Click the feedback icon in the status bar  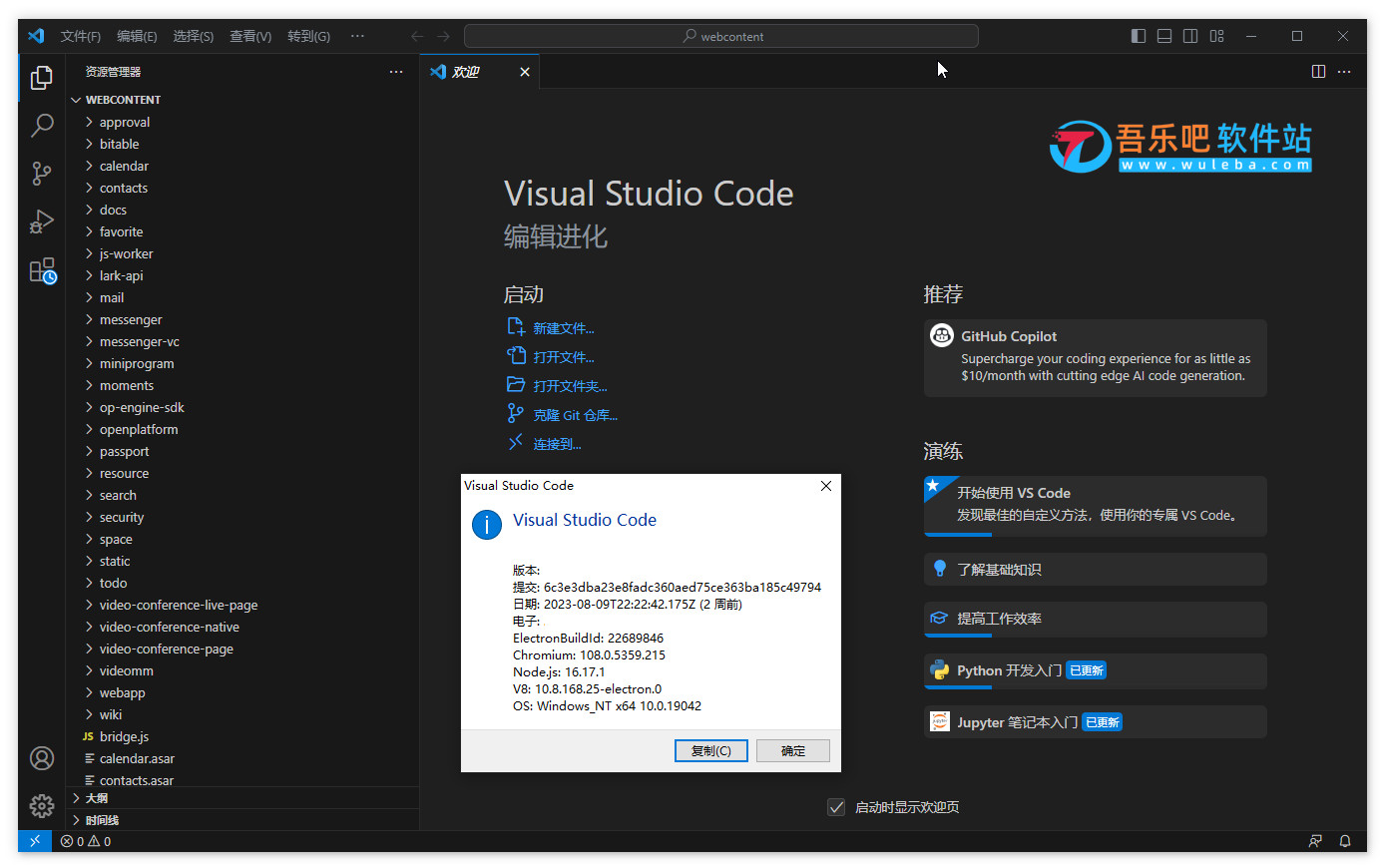[1315, 841]
